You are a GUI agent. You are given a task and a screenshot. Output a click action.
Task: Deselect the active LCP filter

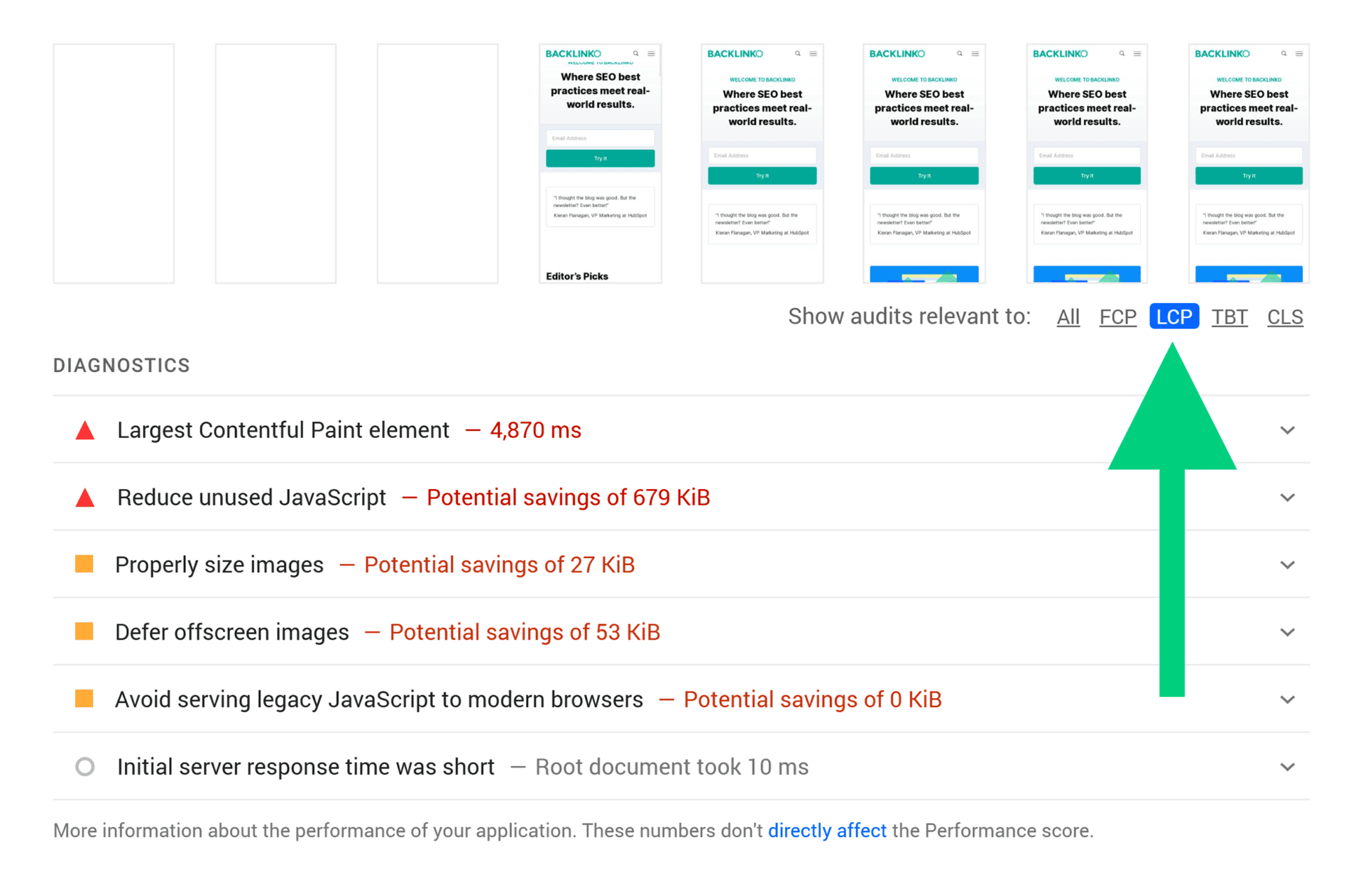pos(1173,317)
